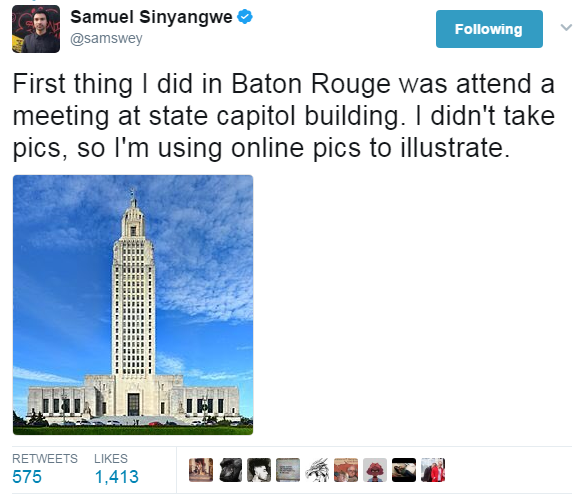Open the tweet options chevron menu
The image size is (588, 498).
pyautogui.click(x=566, y=27)
